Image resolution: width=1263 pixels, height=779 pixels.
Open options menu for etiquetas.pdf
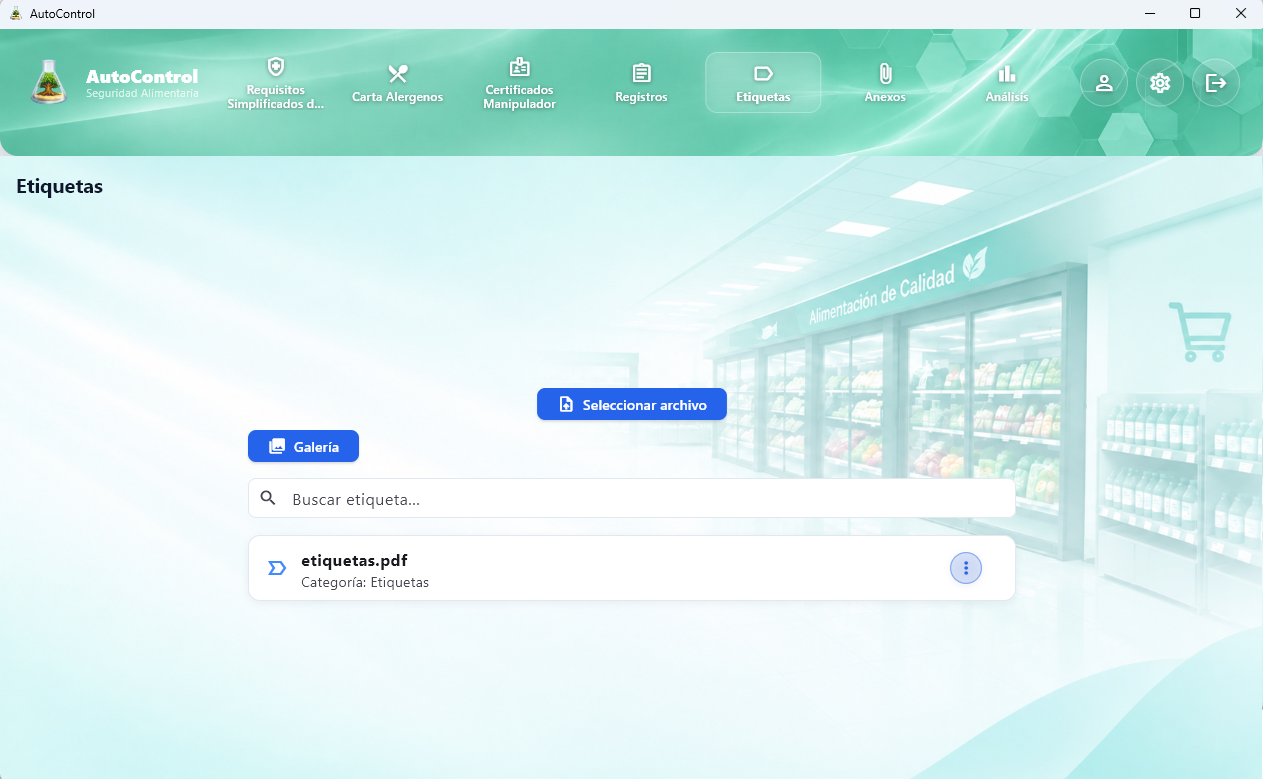(x=966, y=568)
